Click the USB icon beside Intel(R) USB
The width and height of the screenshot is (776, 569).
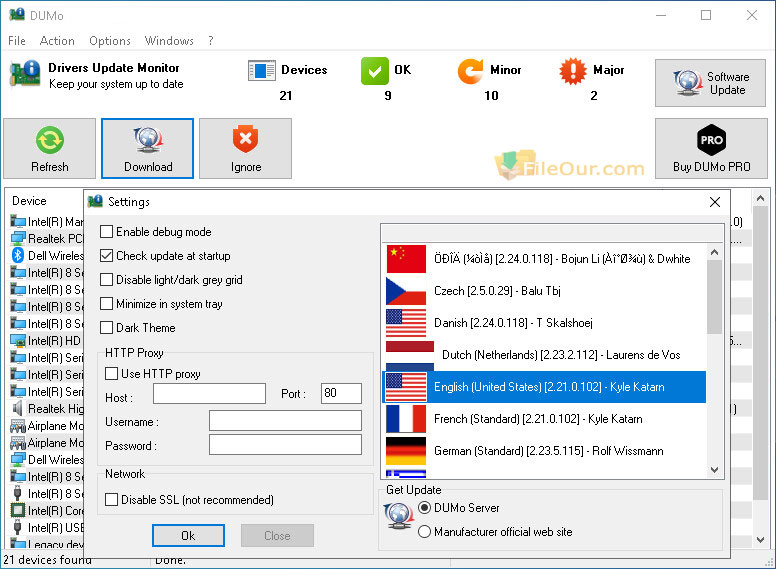click(x=18, y=527)
